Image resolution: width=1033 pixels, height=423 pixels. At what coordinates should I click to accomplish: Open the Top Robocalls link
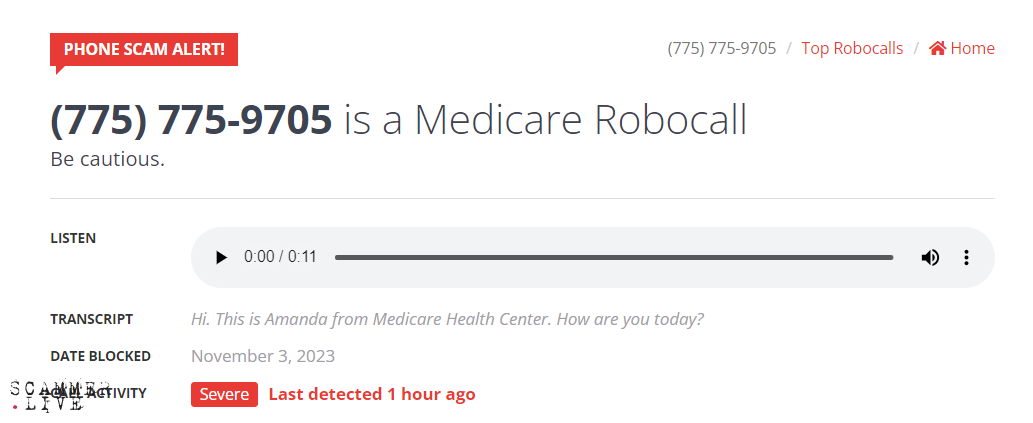click(x=852, y=48)
